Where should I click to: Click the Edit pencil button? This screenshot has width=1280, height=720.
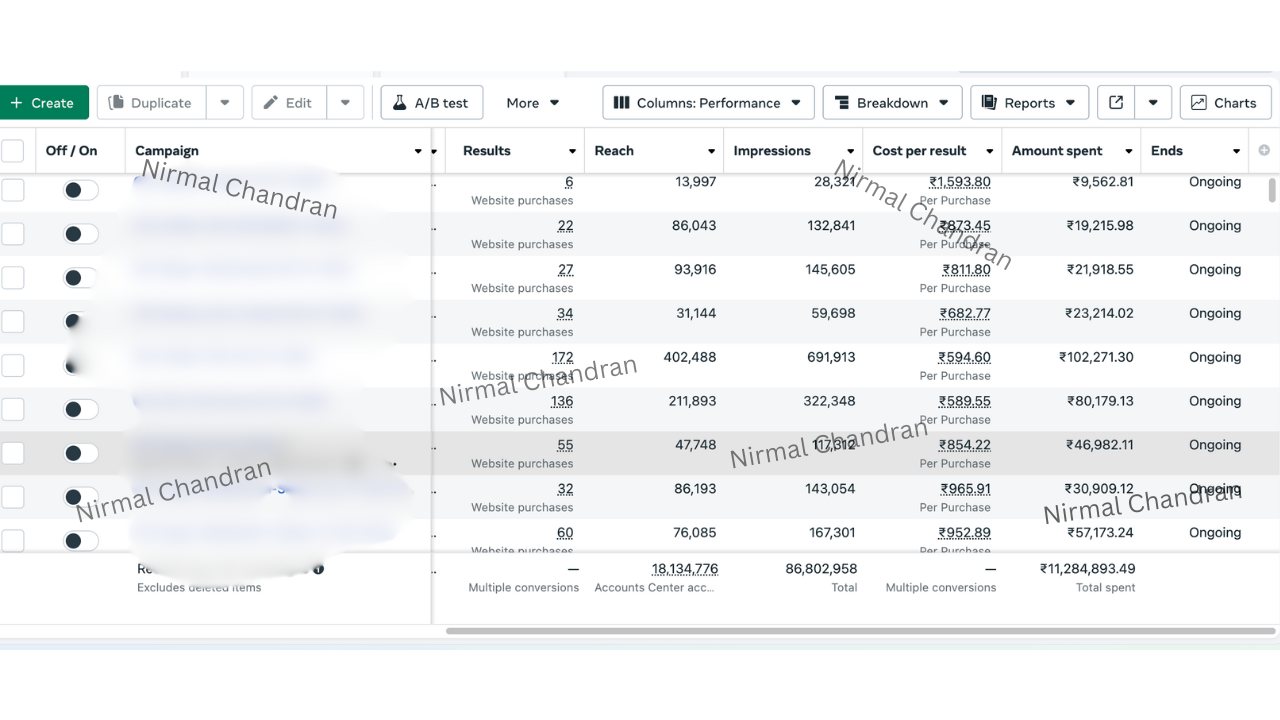(x=288, y=103)
